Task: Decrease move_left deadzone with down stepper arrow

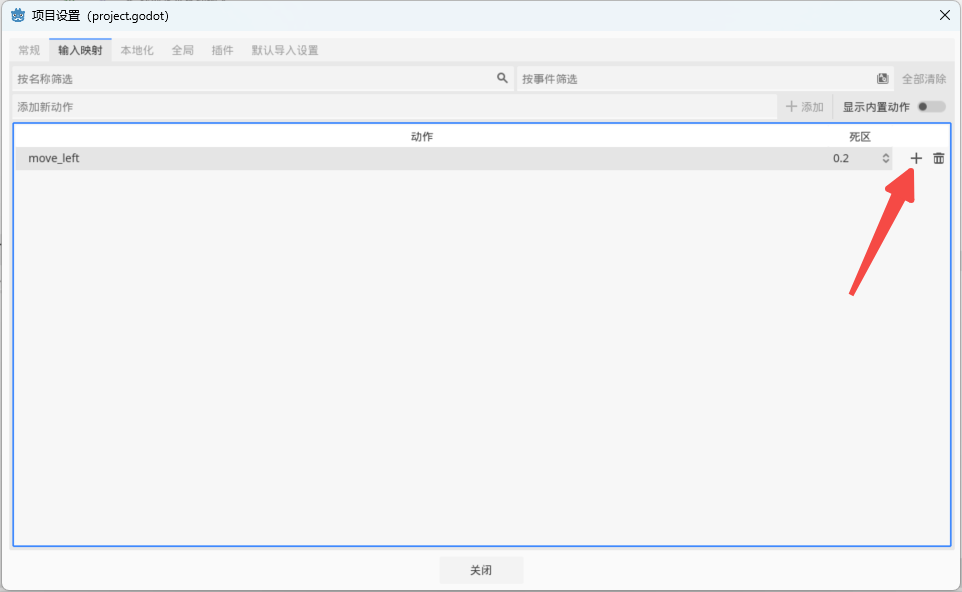Action: (885, 161)
